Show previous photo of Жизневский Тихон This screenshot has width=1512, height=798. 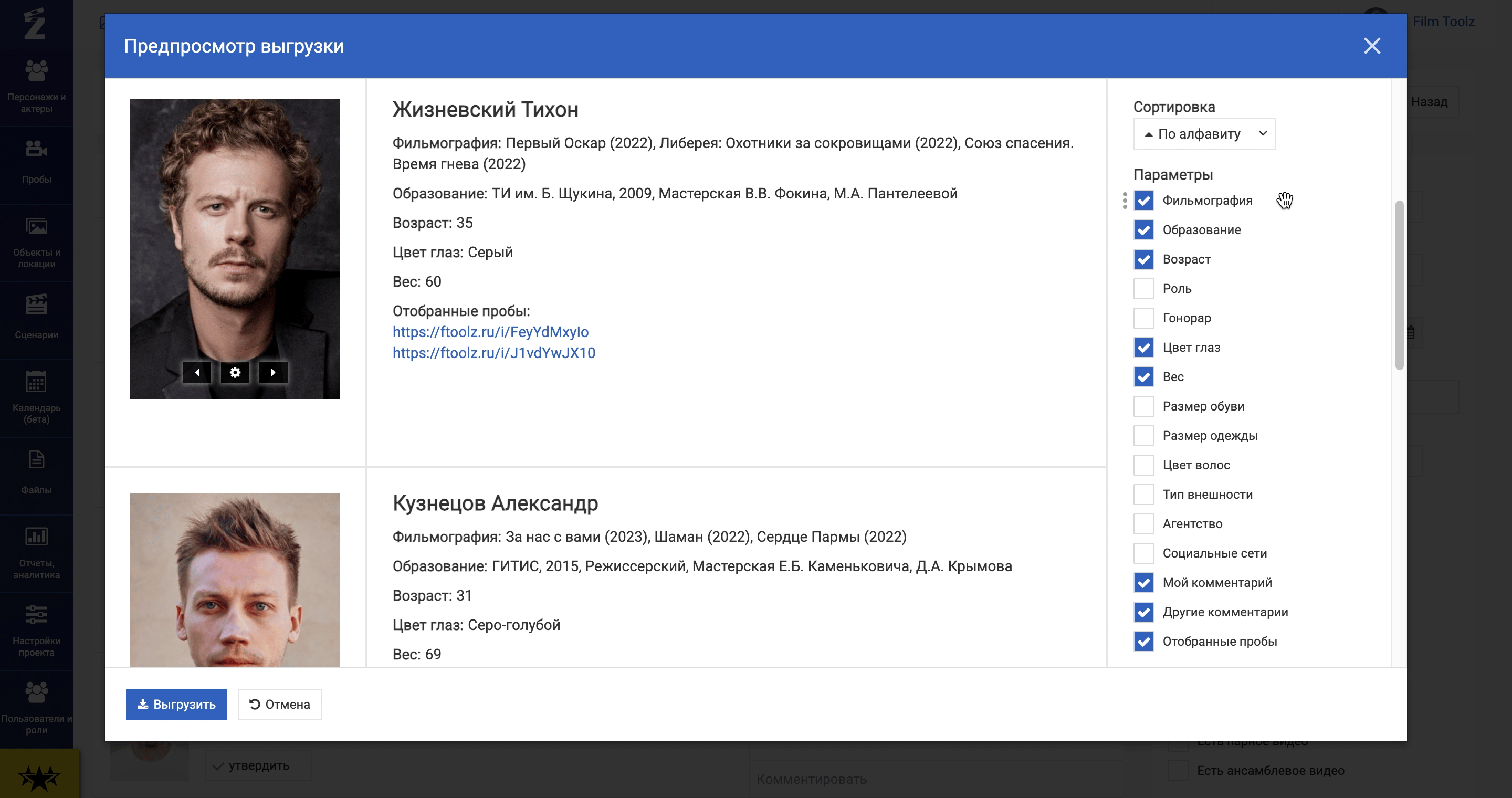[197, 373]
